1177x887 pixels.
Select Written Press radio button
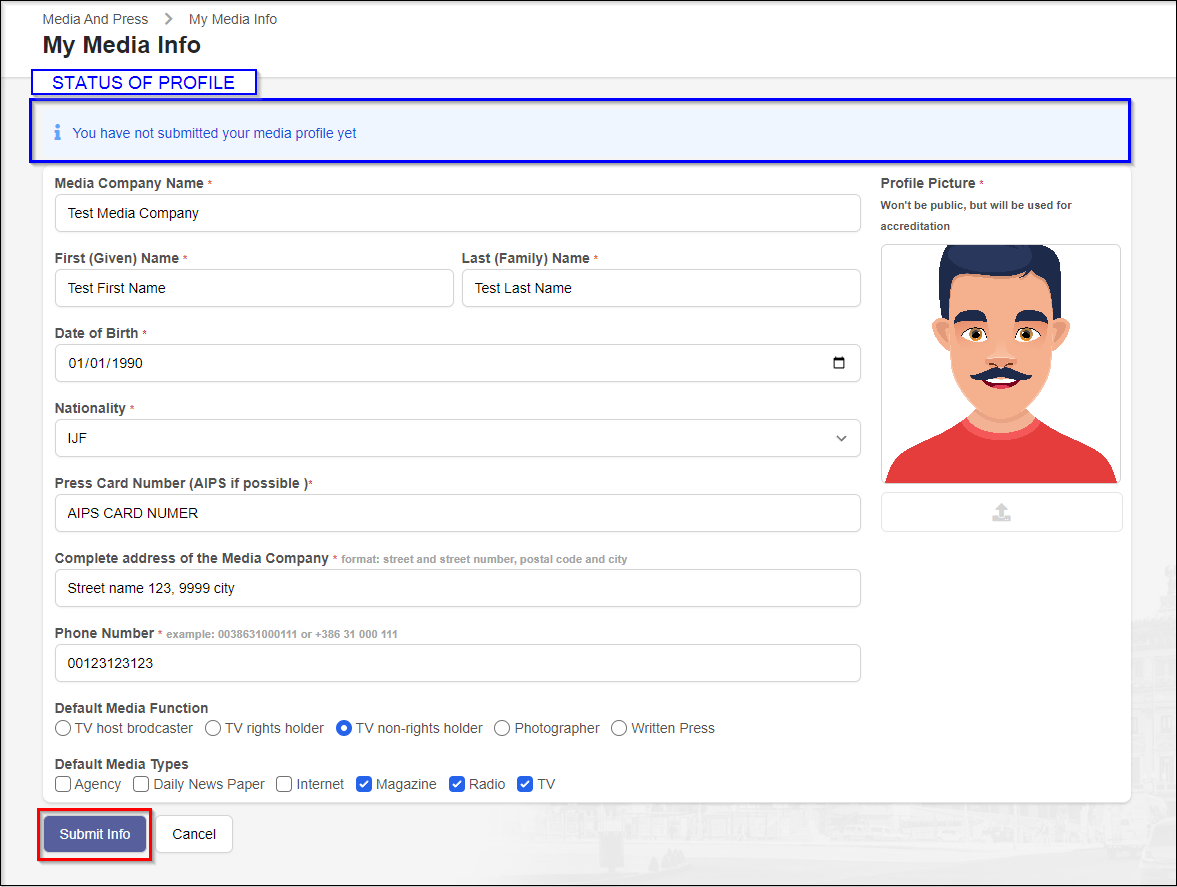(619, 728)
